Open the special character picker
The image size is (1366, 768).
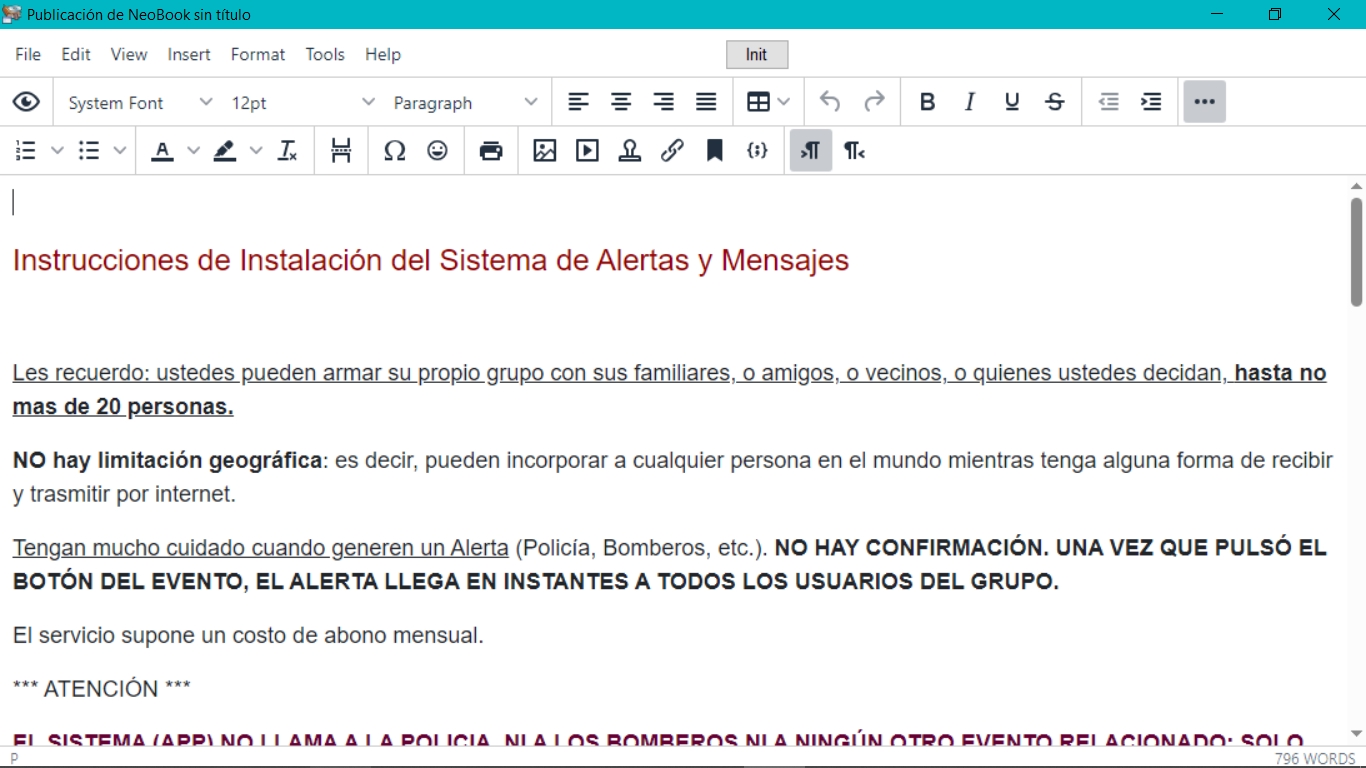coord(395,151)
